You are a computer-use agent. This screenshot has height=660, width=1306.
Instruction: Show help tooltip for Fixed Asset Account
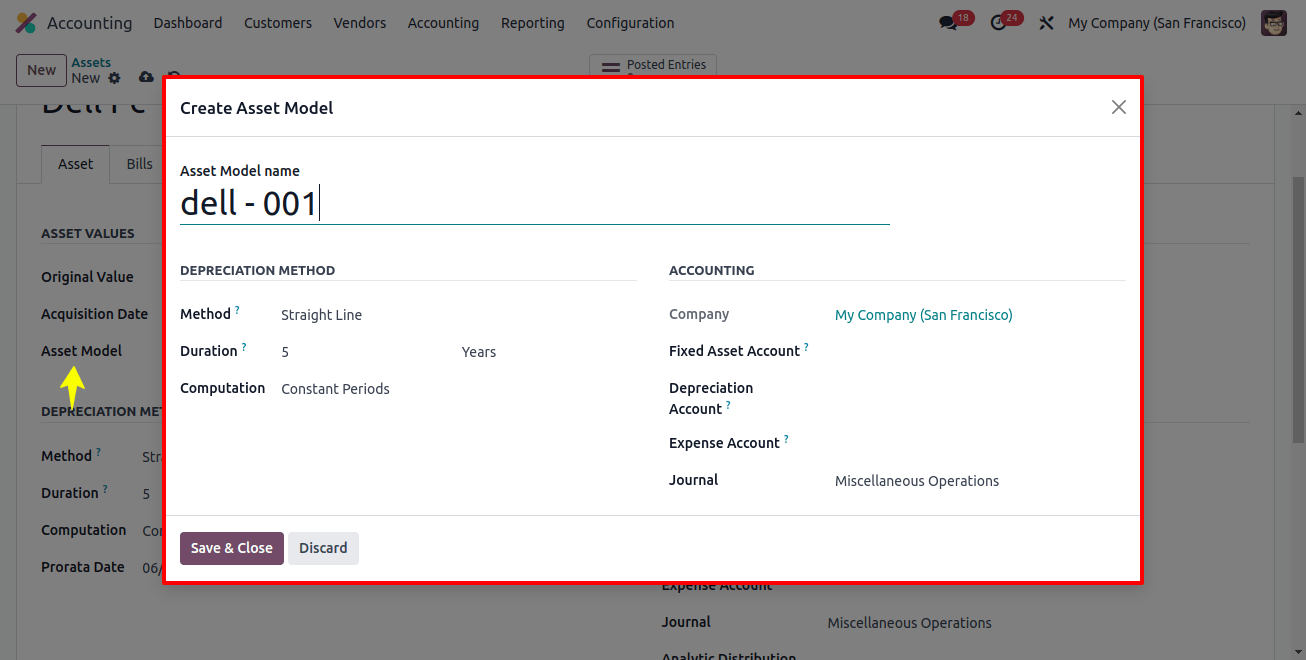(806, 348)
